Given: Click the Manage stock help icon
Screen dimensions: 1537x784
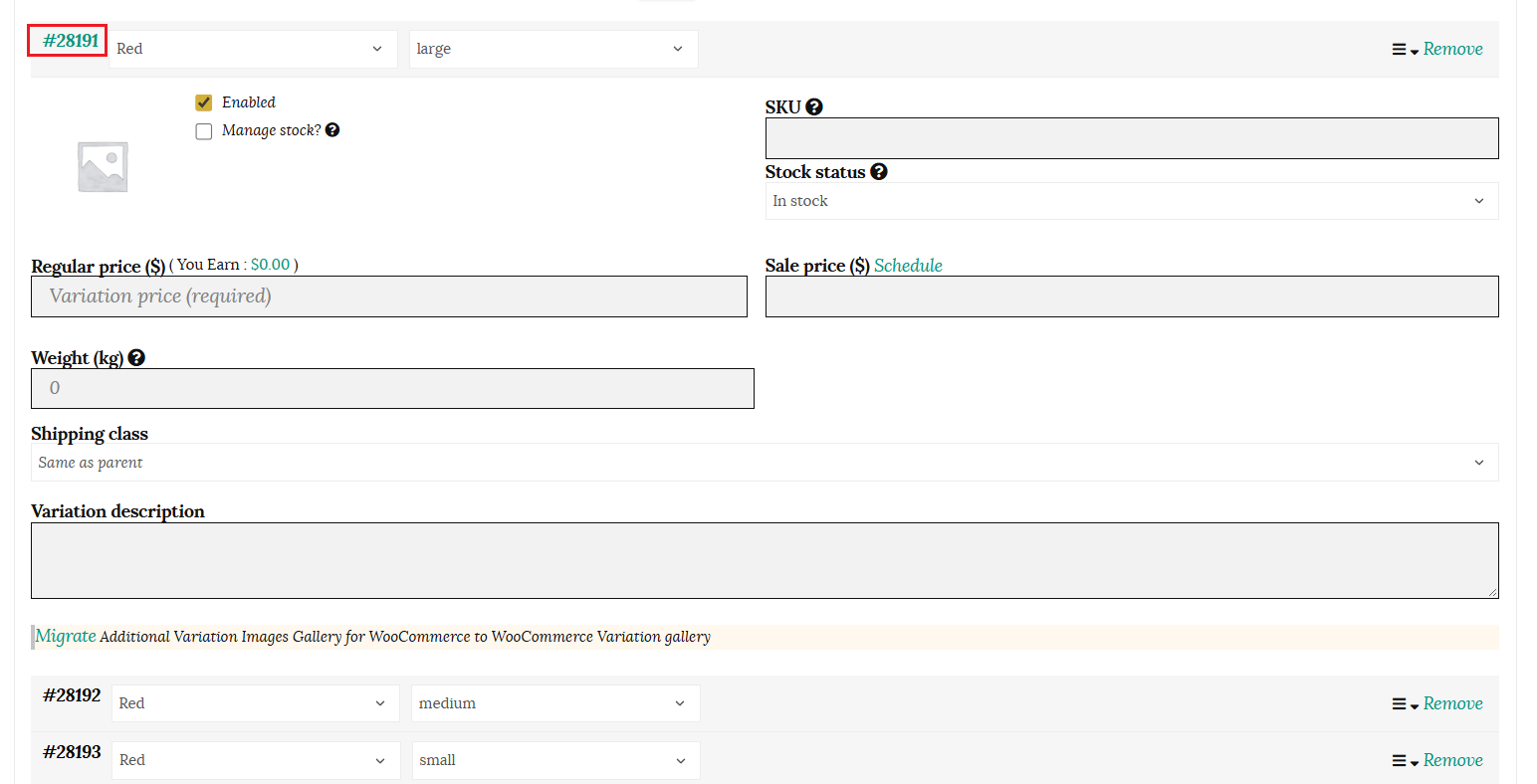Looking at the screenshot, I should (332, 129).
